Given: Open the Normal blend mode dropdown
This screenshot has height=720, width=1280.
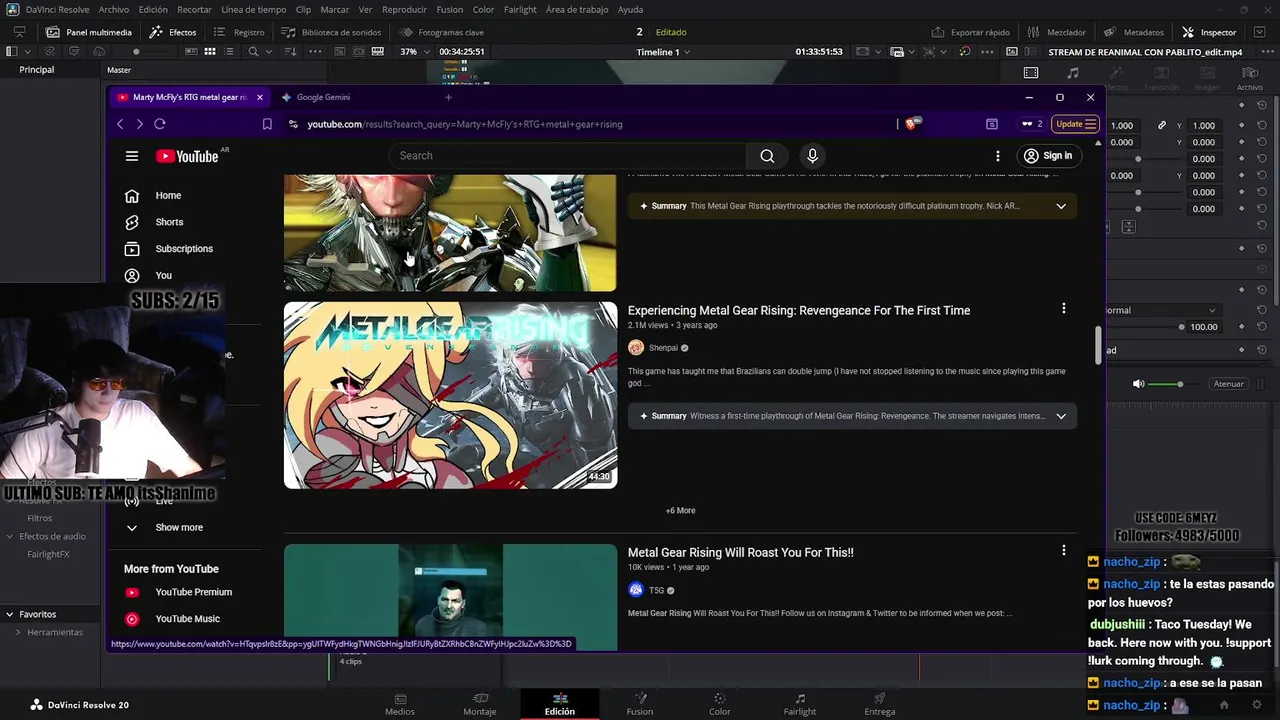Looking at the screenshot, I should 1161,310.
